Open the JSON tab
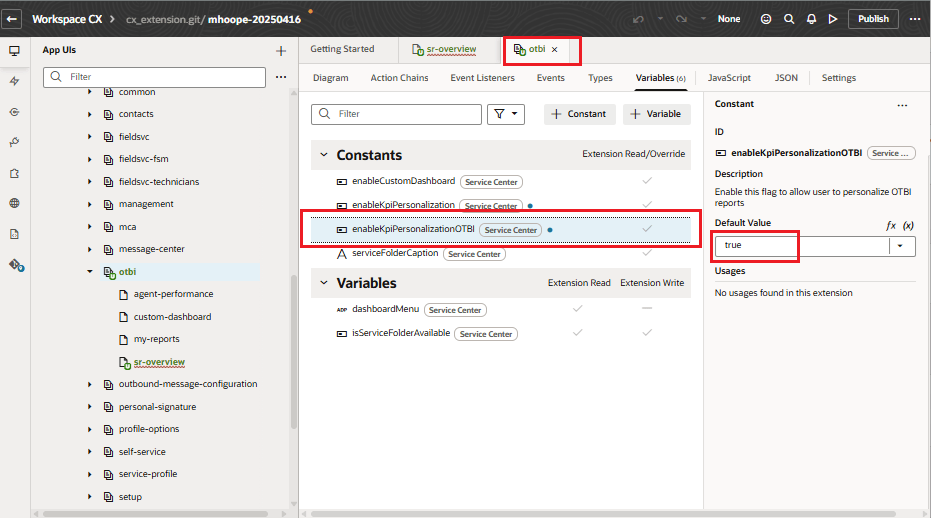 [x=786, y=78]
